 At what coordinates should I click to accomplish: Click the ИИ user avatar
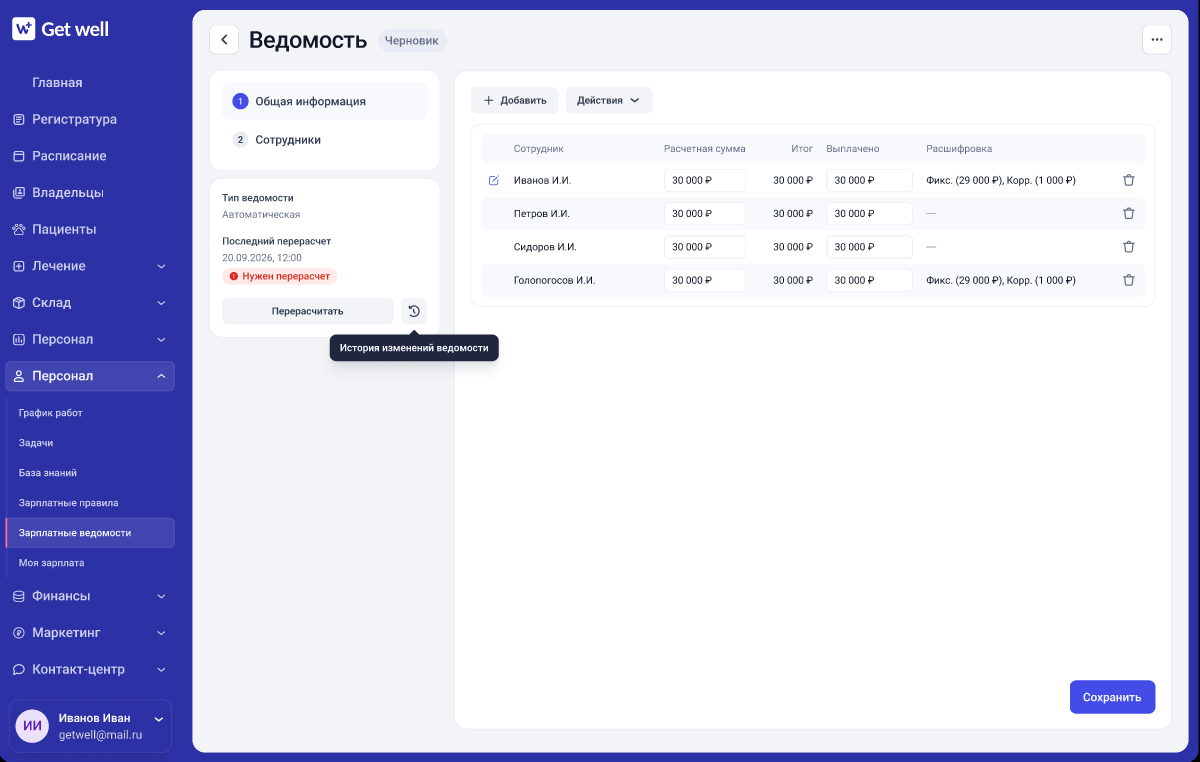[x=33, y=726]
